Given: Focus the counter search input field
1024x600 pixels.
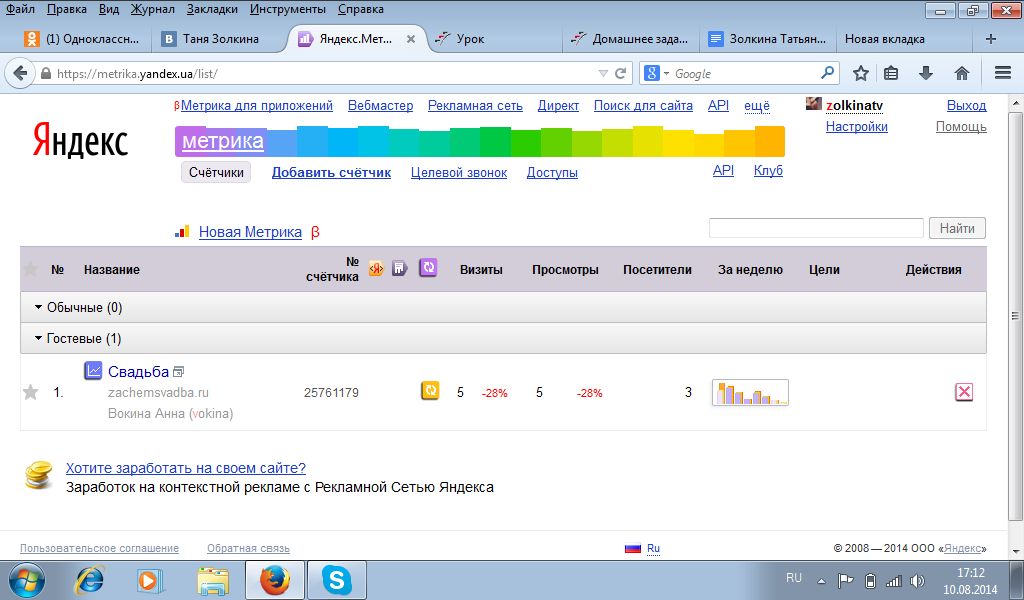Looking at the screenshot, I should [816, 228].
